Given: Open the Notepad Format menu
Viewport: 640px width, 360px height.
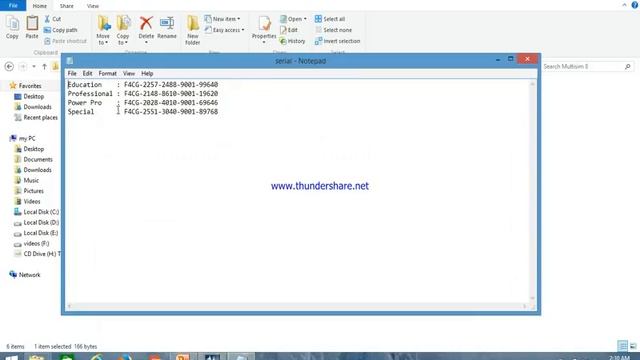Looking at the screenshot, I should coord(107,73).
